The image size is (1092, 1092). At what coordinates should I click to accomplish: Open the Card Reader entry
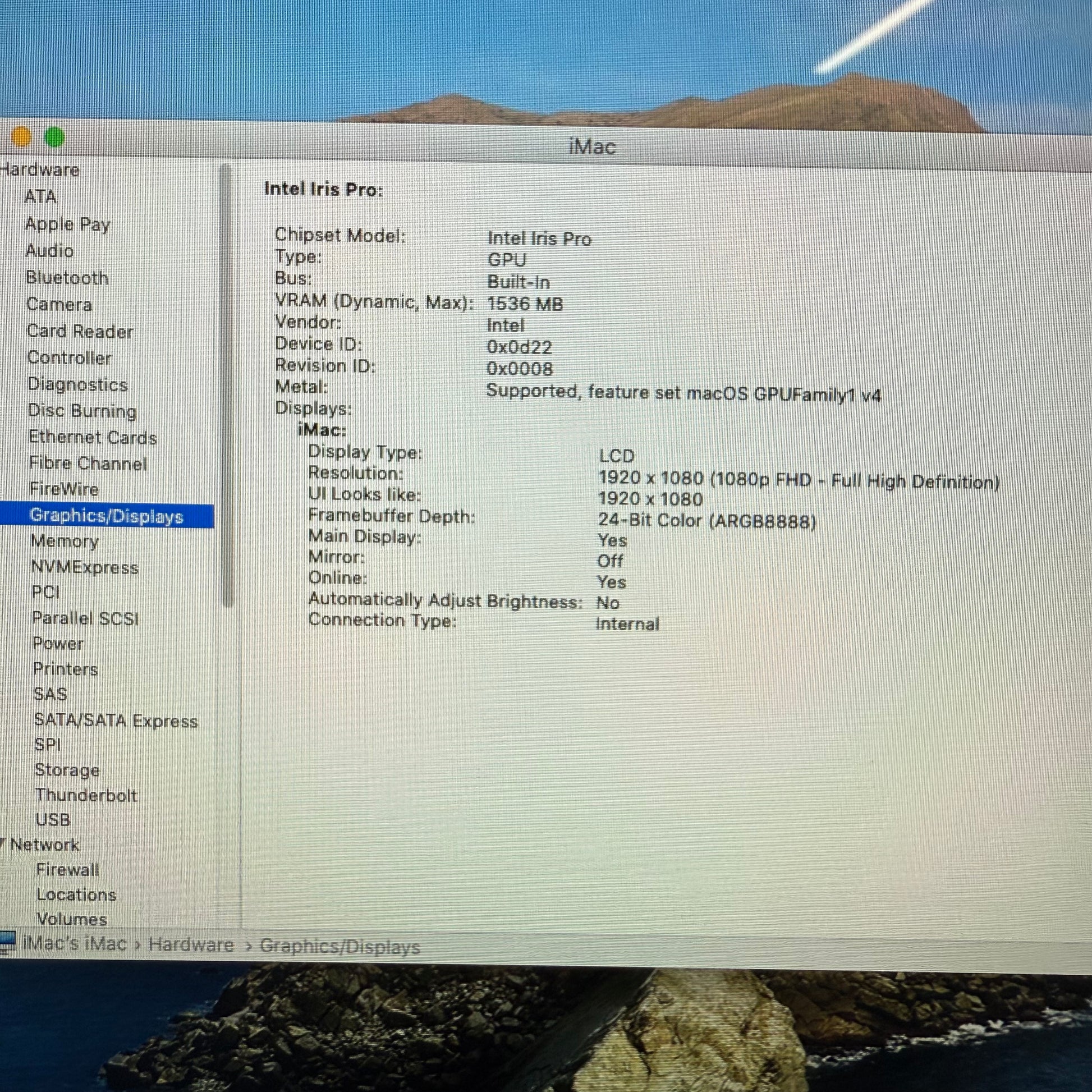(80, 331)
